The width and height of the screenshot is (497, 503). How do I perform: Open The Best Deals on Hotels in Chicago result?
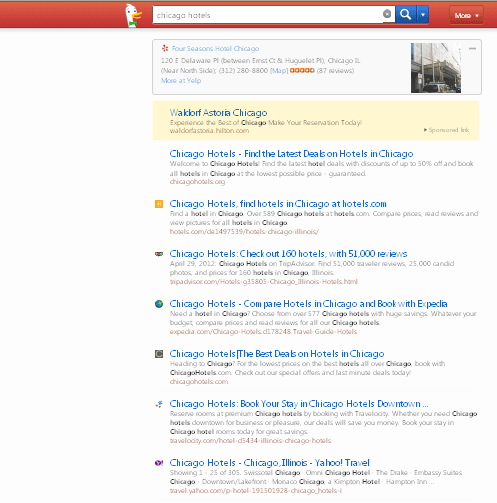point(277,354)
